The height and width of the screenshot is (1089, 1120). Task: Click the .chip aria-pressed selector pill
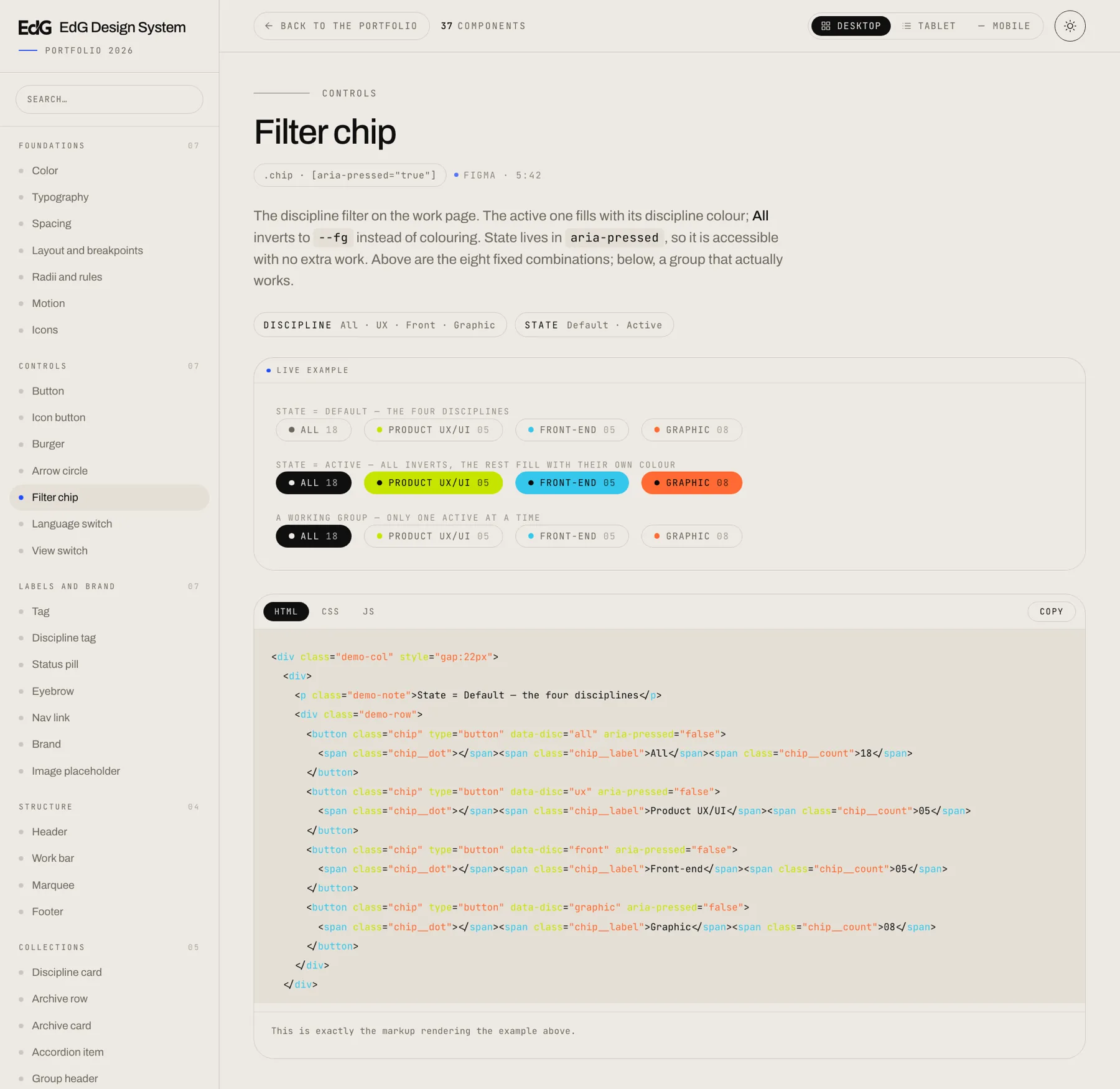pos(350,175)
